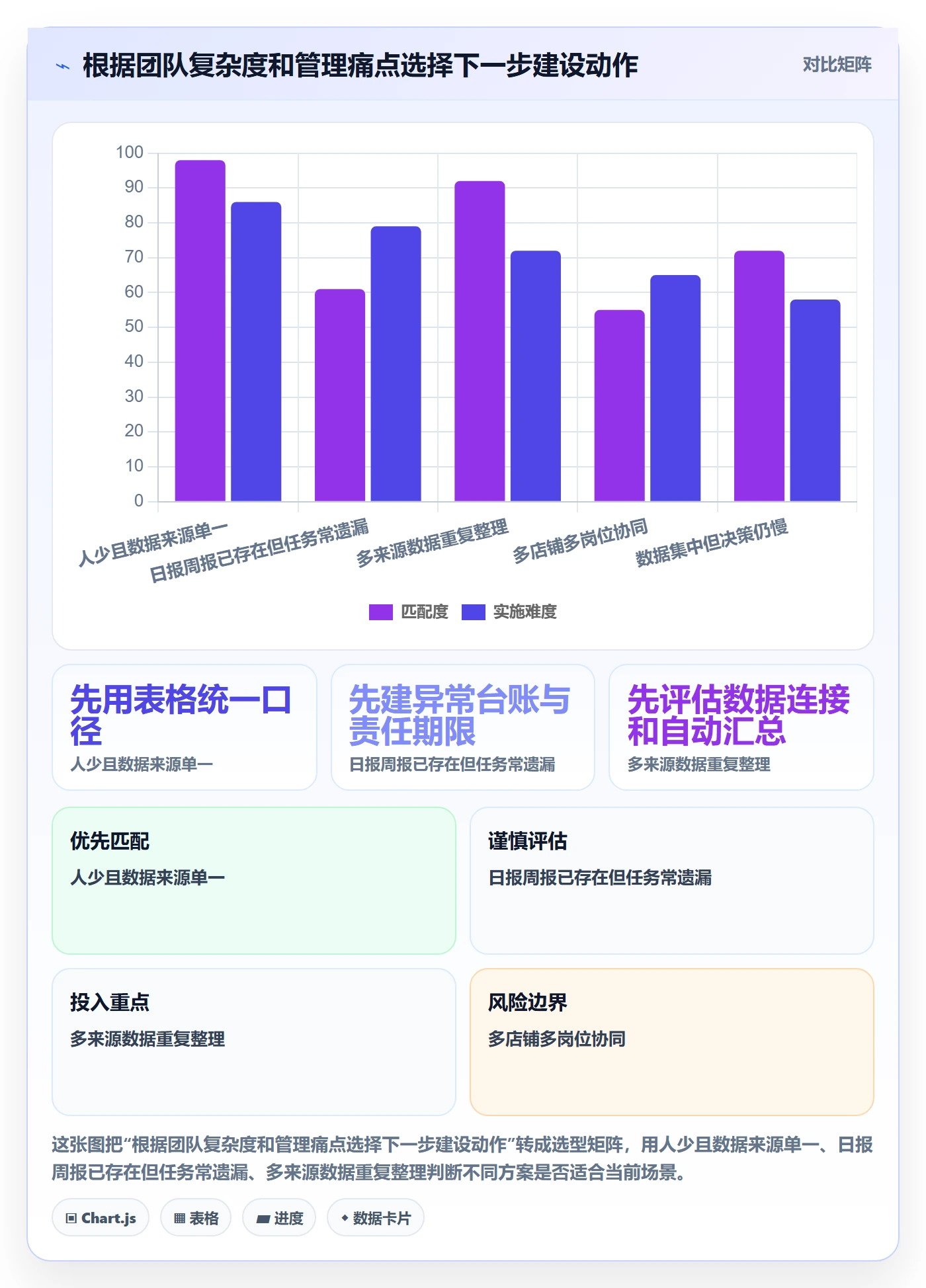This screenshot has width=926, height=1288.
Task: Select the 谨慎评估 panel
Action: click(672, 881)
